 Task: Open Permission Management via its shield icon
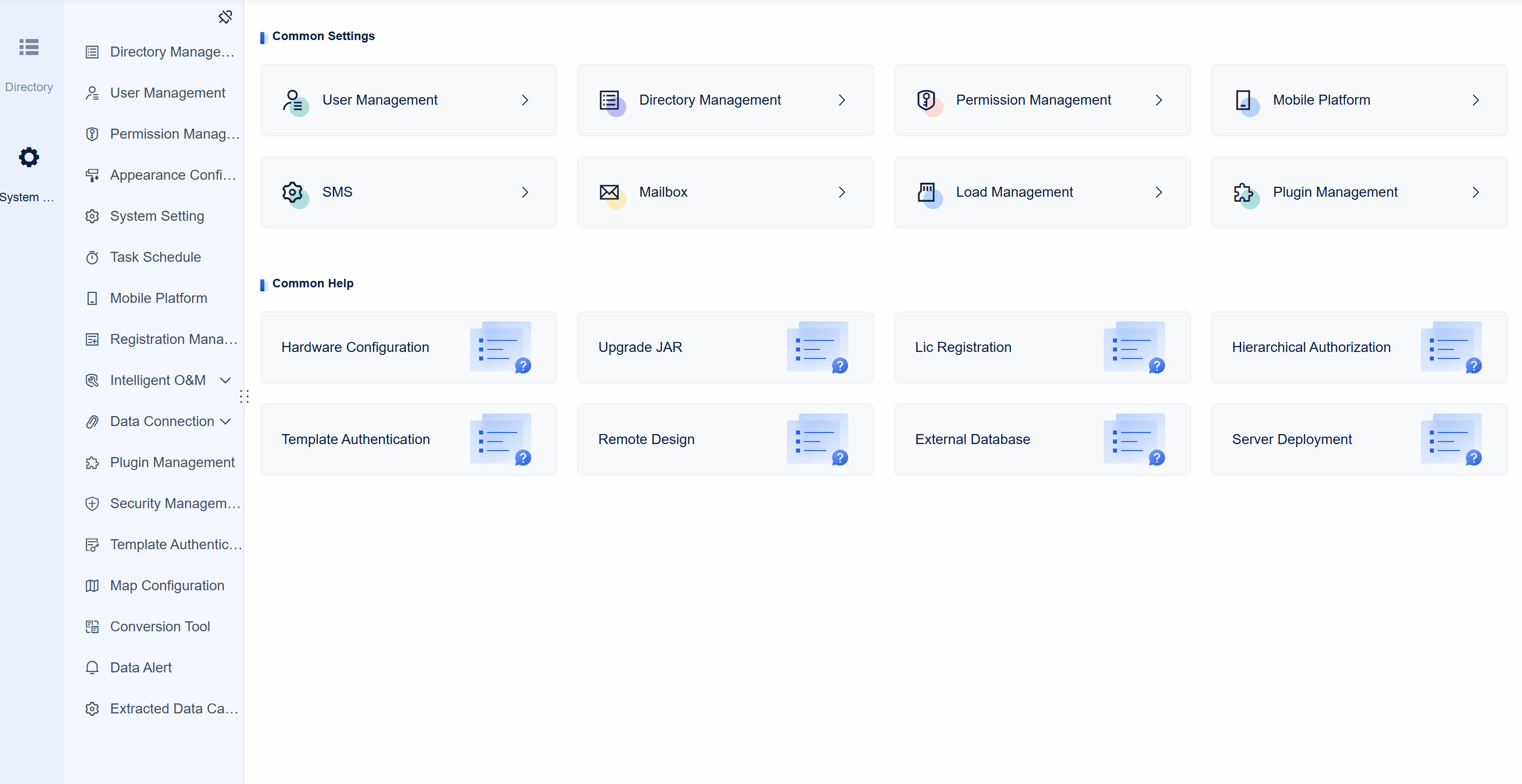pos(926,100)
